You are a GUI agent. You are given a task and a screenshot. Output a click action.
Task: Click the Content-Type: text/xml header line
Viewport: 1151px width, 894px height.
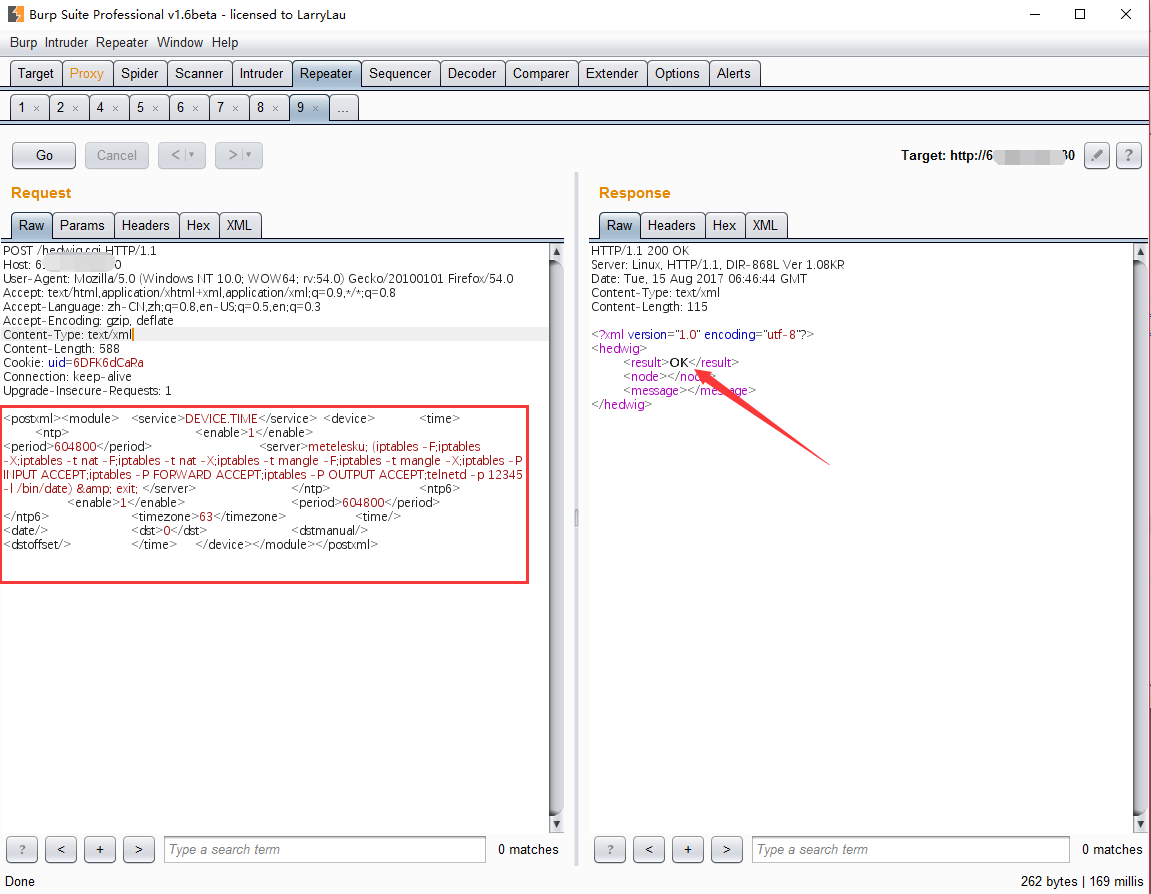coord(68,335)
